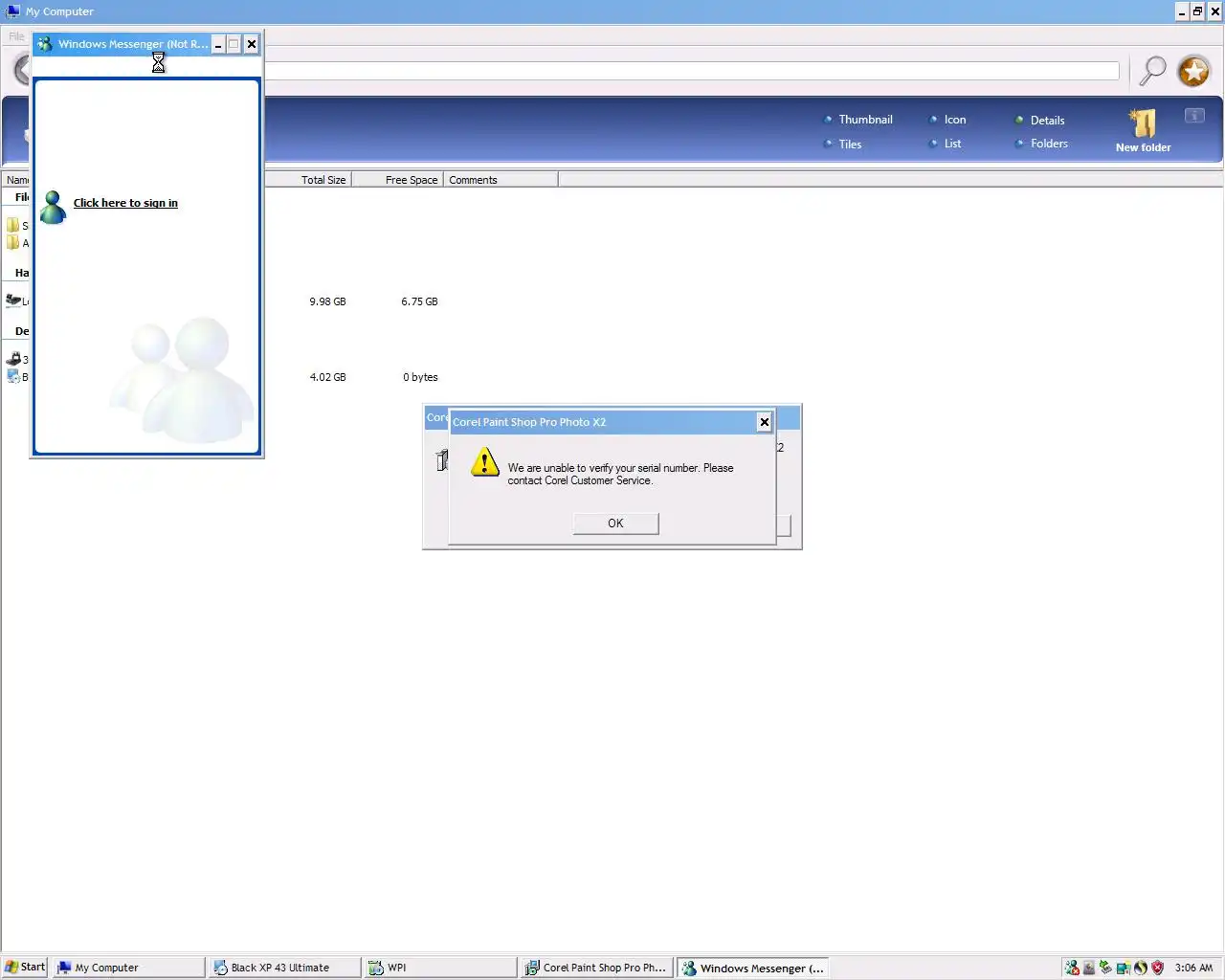Click the red security shield tray icon
1225x980 pixels.
click(1157, 968)
